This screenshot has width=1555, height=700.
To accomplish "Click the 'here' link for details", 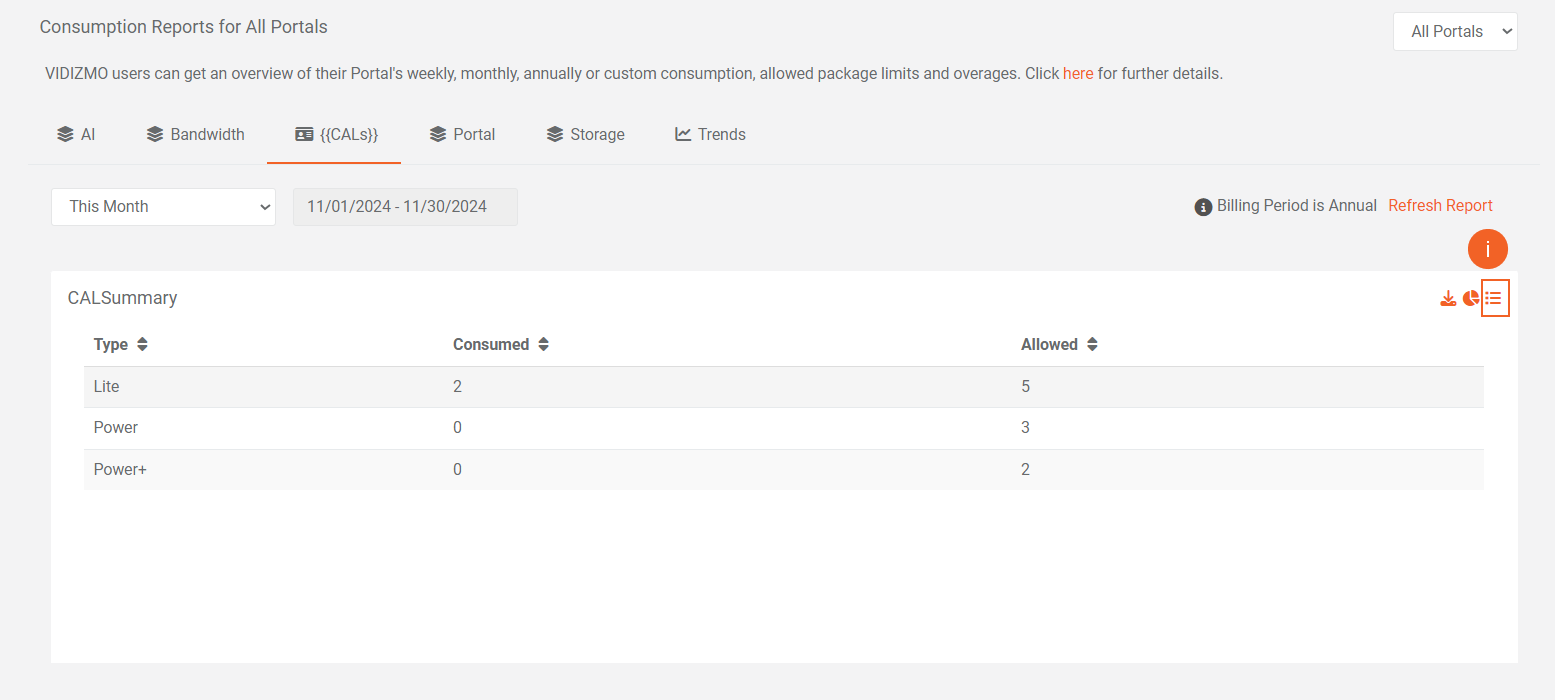I will (1077, 73).
